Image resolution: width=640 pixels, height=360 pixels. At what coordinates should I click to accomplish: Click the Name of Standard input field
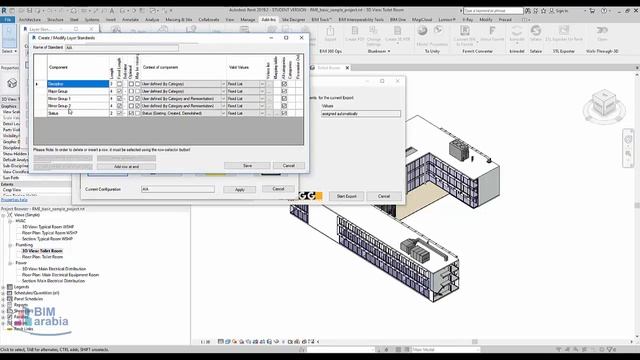point(122,48)
